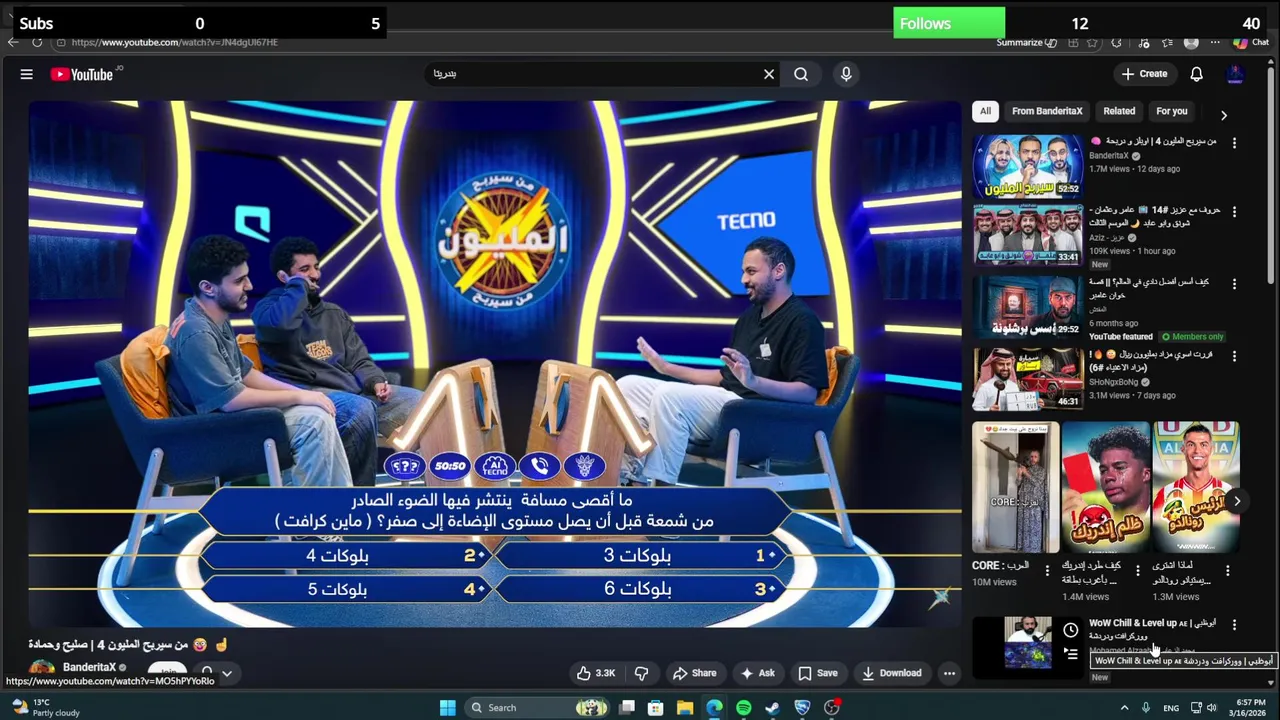Select the All filter chip
Viewport: 1280px width, 720px height.
(x=985, y=111)
